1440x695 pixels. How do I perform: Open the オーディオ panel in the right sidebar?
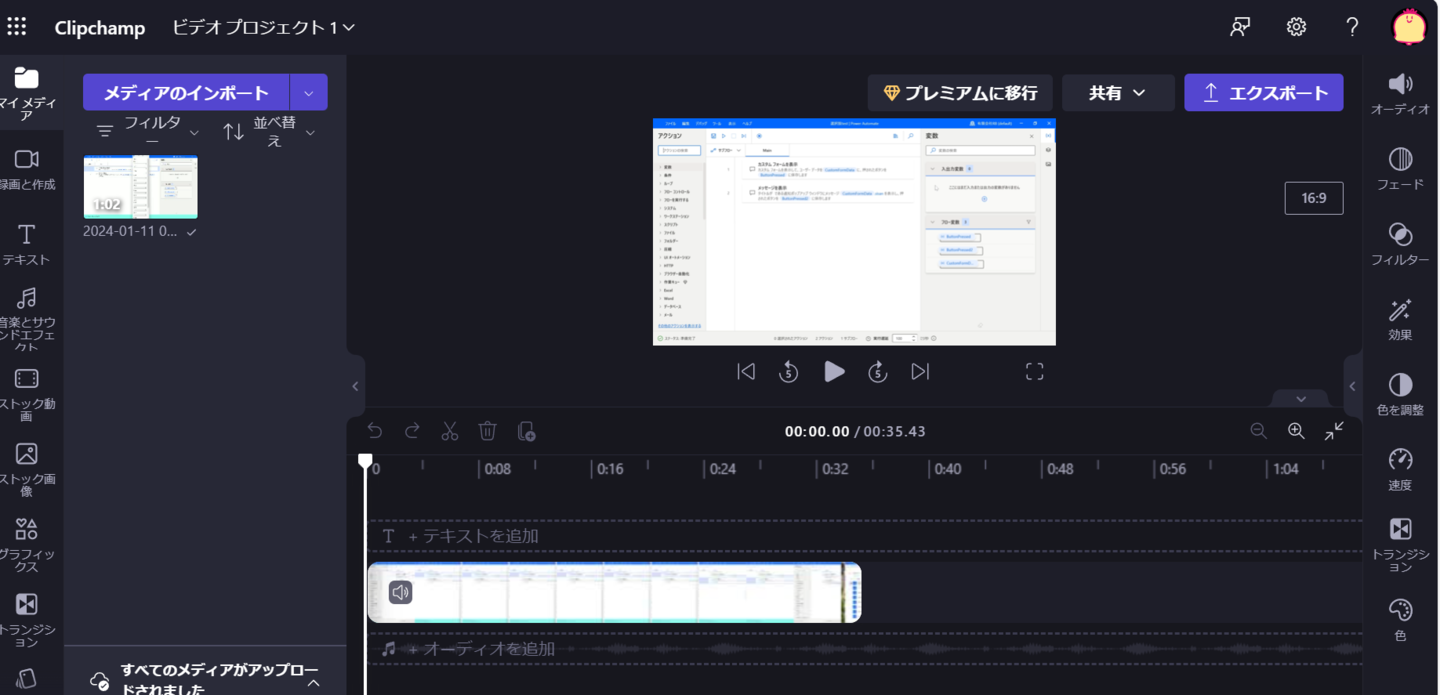1400,92
